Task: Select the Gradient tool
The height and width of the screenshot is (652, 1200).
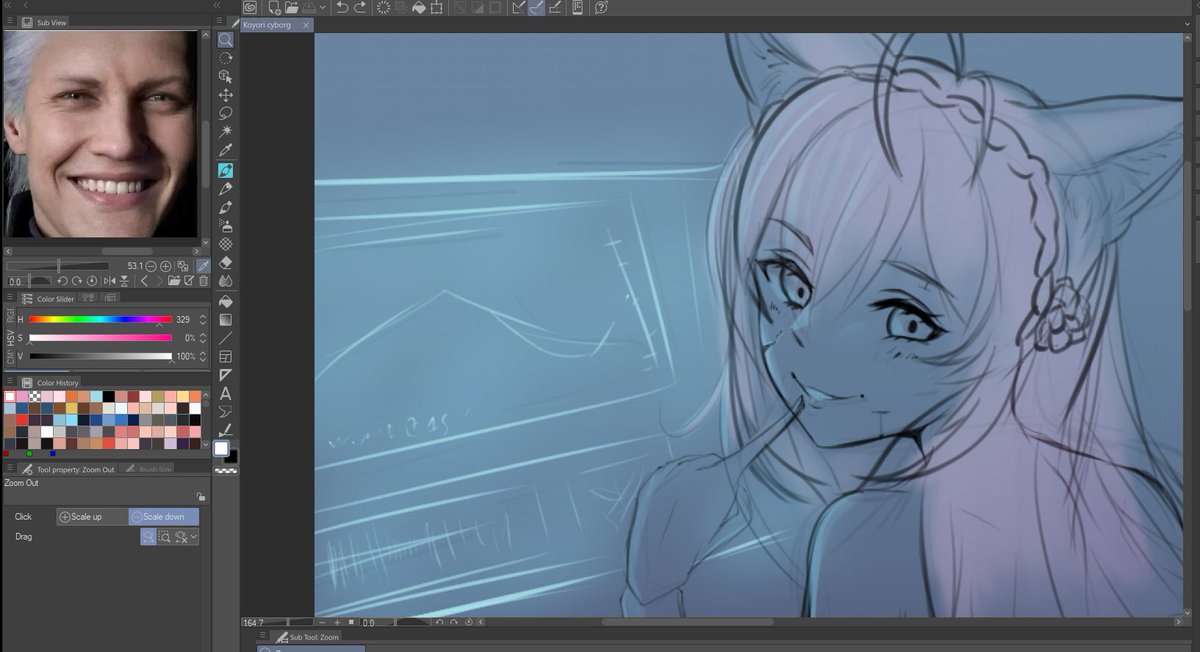Action: coord(226,320)
